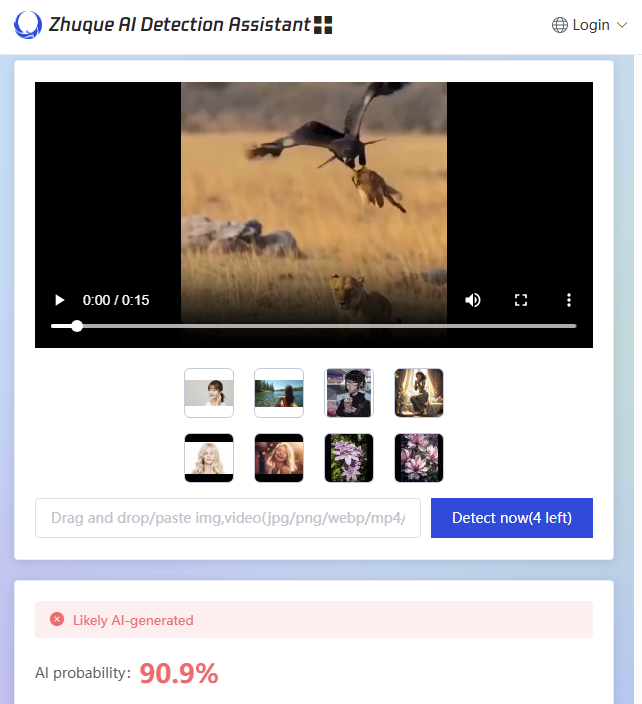Image resolution: width=642 pixels, height=704 pixels.
Task: Expand the Login dropdown chevron
Action: 621,25
